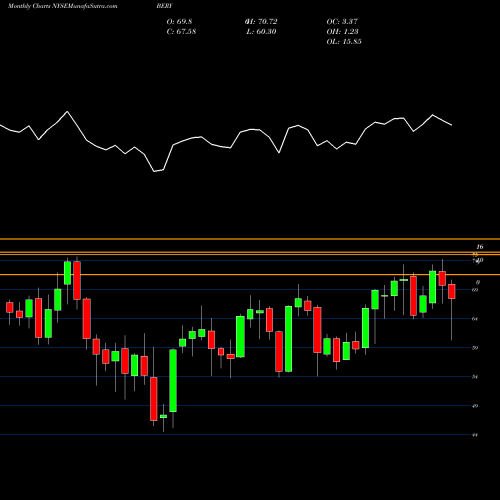This screenshot has height=500, width=500.
Task: Click the open price value O: 69.8
Action: click(x=179, y=21)
